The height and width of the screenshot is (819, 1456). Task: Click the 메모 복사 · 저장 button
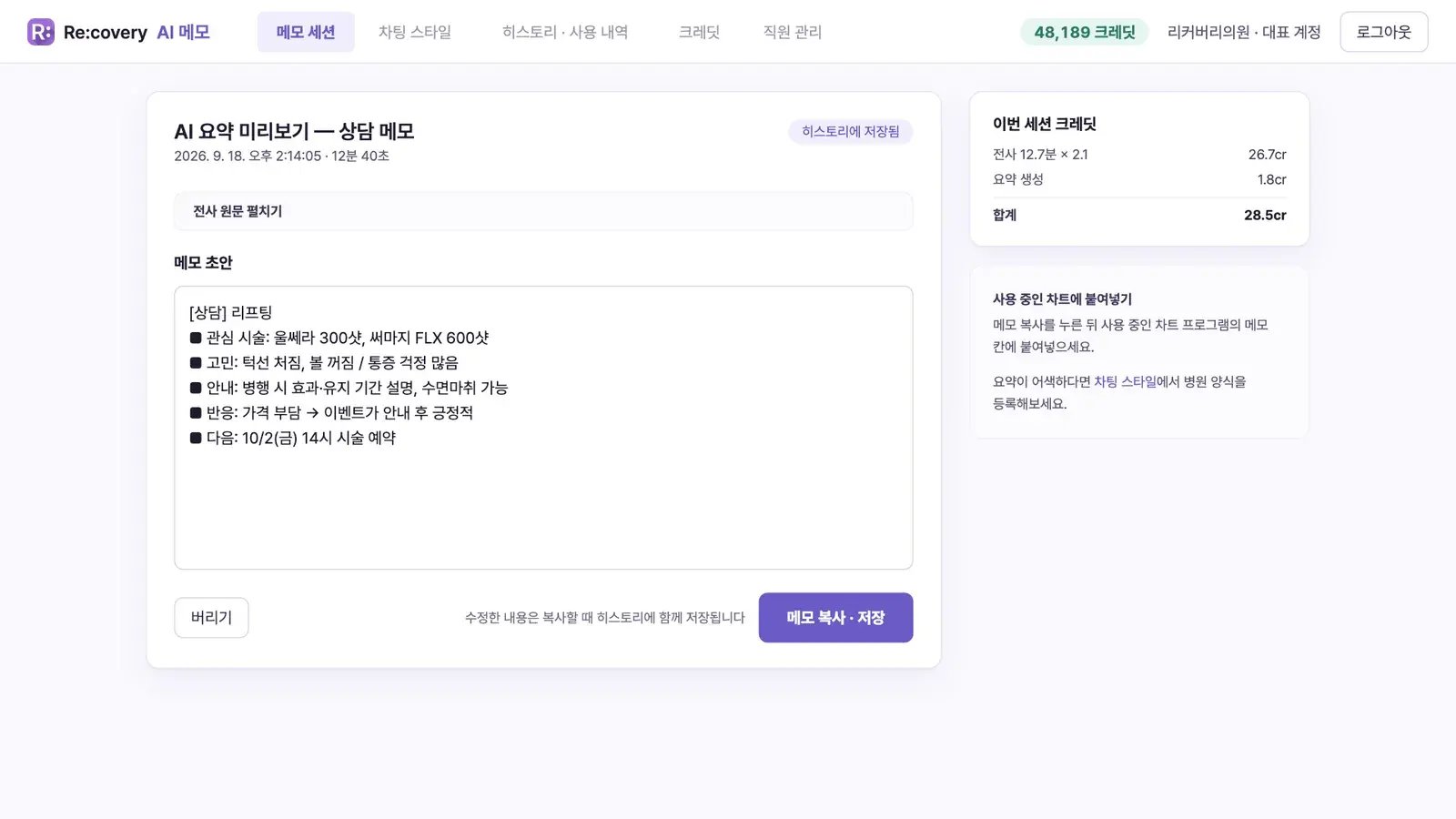click(835, 618)
